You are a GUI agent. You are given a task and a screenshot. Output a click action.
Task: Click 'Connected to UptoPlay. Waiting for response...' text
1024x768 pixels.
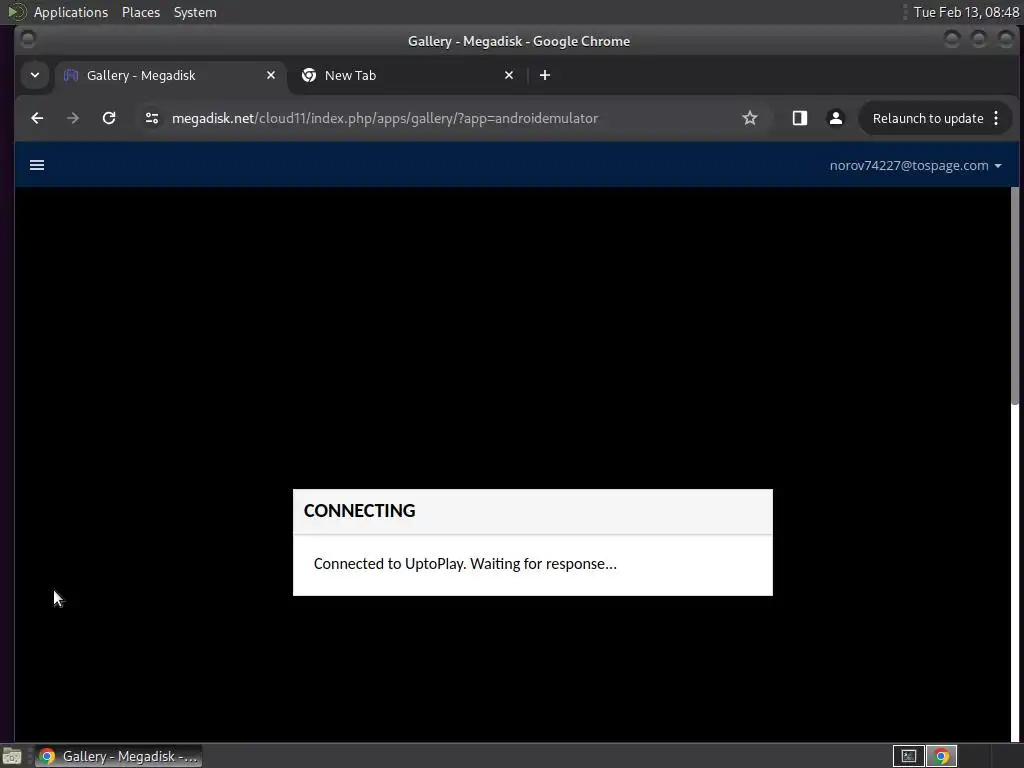pos(465,564)
